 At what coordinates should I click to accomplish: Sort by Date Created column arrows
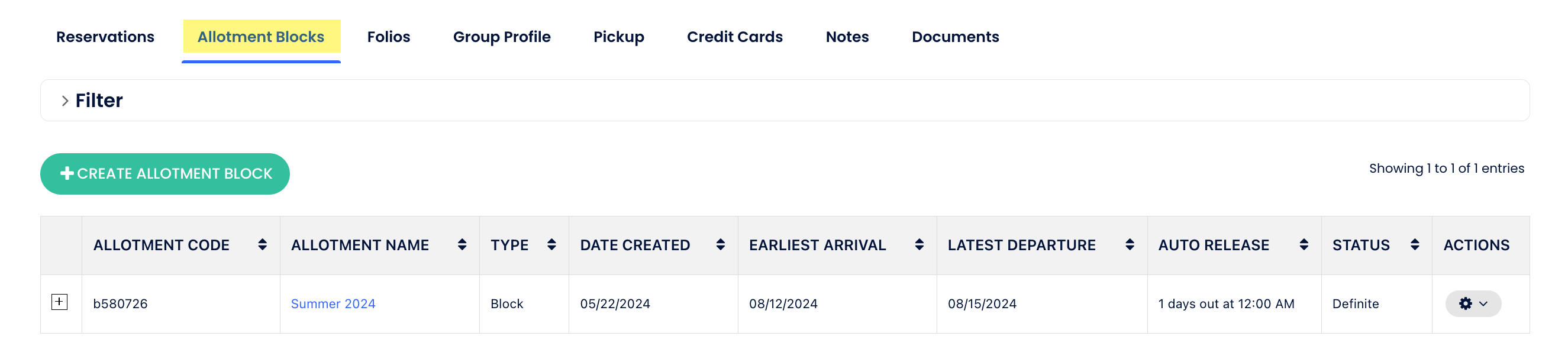pyautogui.click(x=721, y=244)
